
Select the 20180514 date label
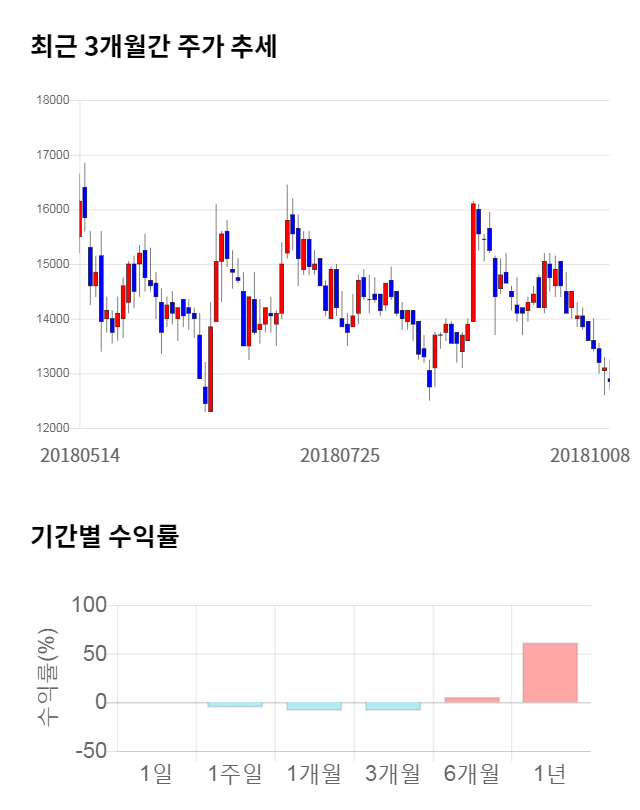[x=80, y=455]
